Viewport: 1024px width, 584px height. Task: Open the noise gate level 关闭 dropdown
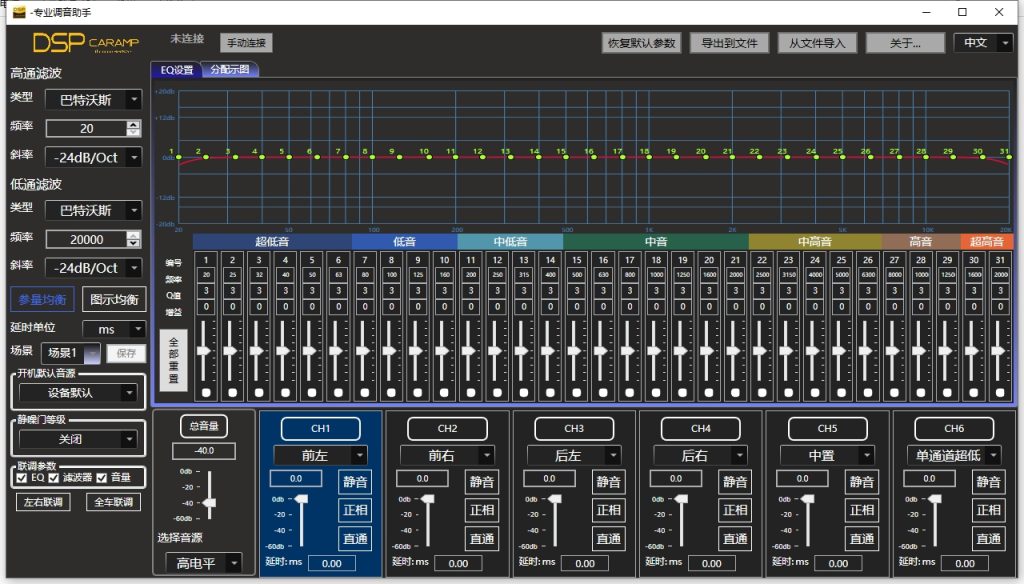click(78, 439)
